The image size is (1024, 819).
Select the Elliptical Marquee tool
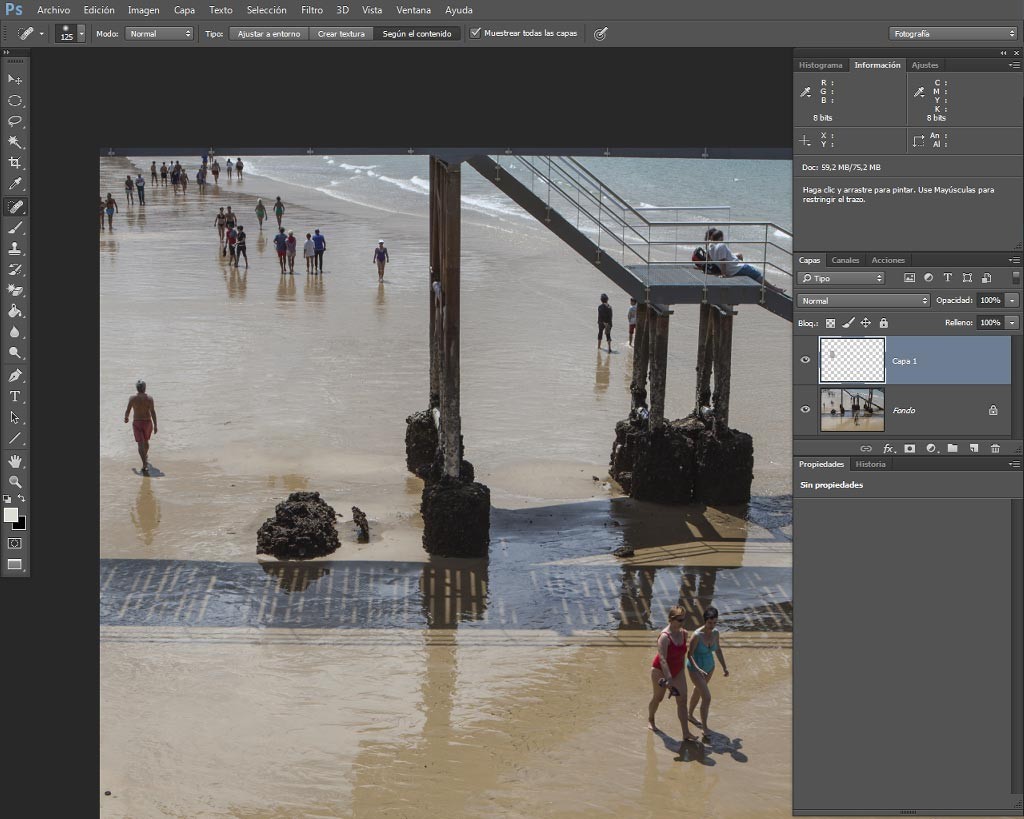point(15,101)
